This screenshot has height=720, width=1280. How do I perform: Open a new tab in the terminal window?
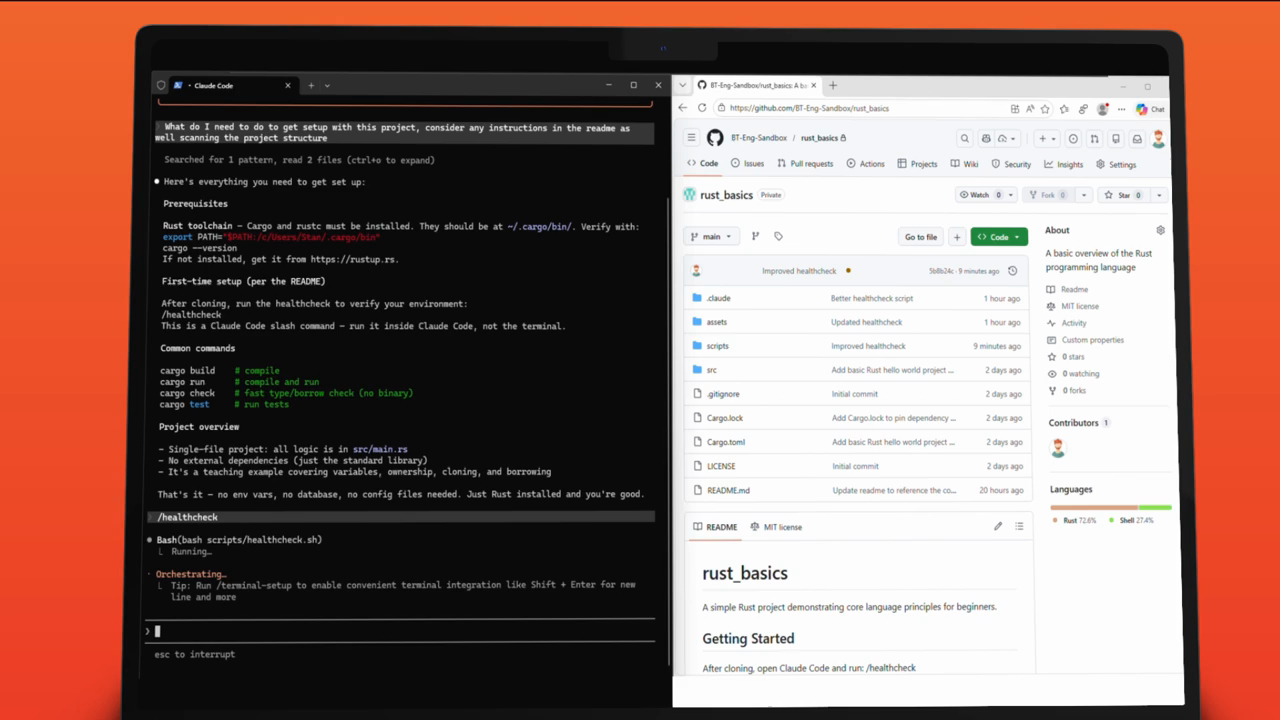[x=311, y=86]
